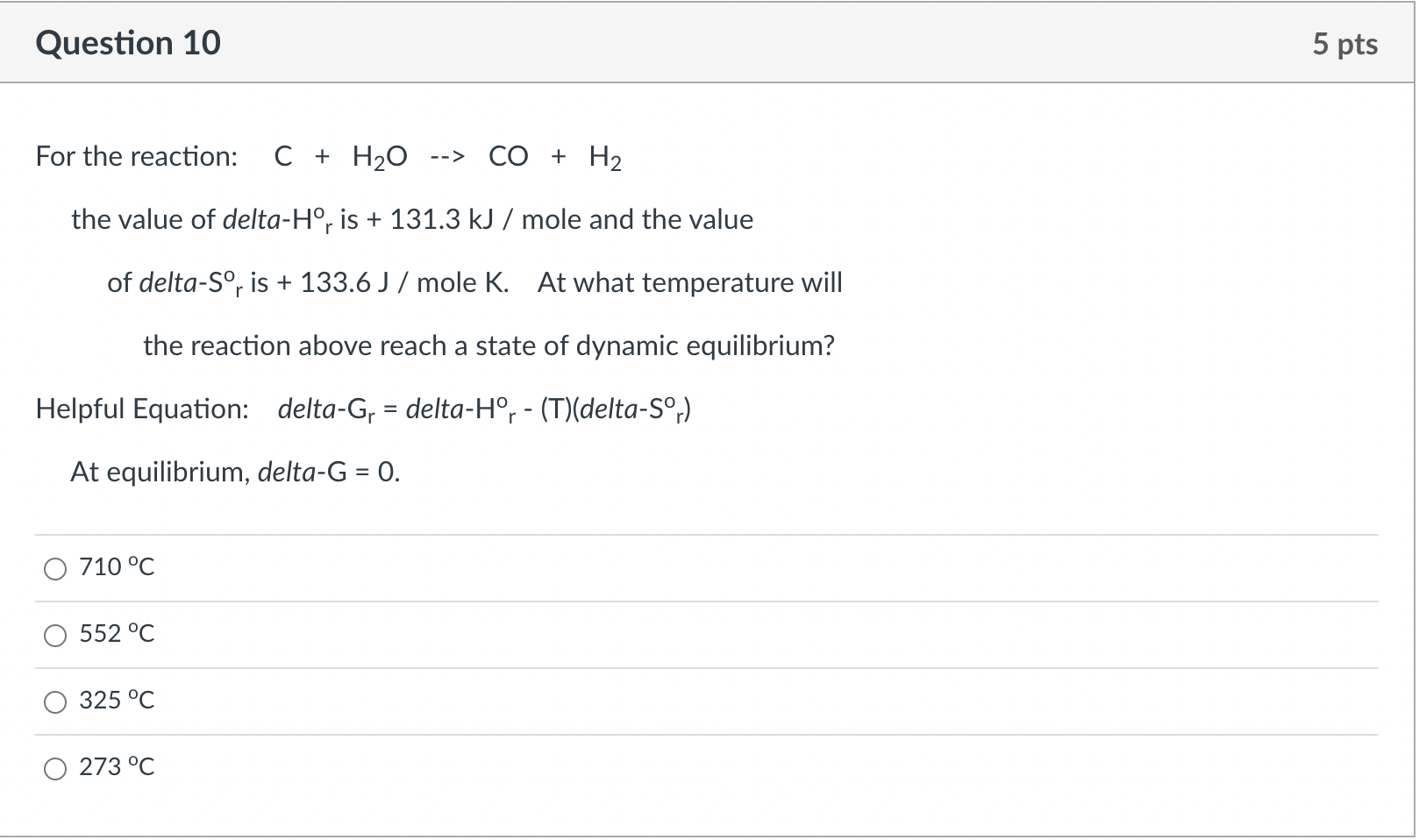Click the 710 °C answer text label
This screenshot has width=1419, height=840.
[117, 566]
